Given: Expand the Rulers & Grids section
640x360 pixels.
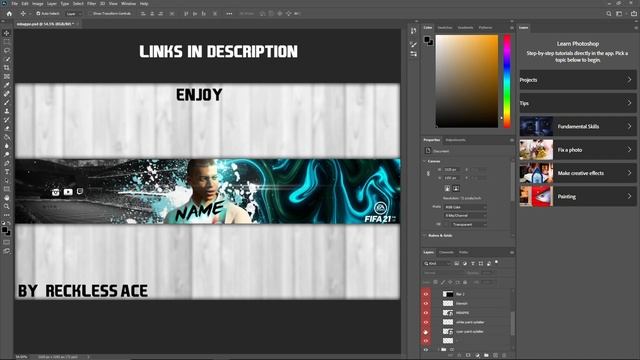Looking at the screenshot, I should point(424,236).
